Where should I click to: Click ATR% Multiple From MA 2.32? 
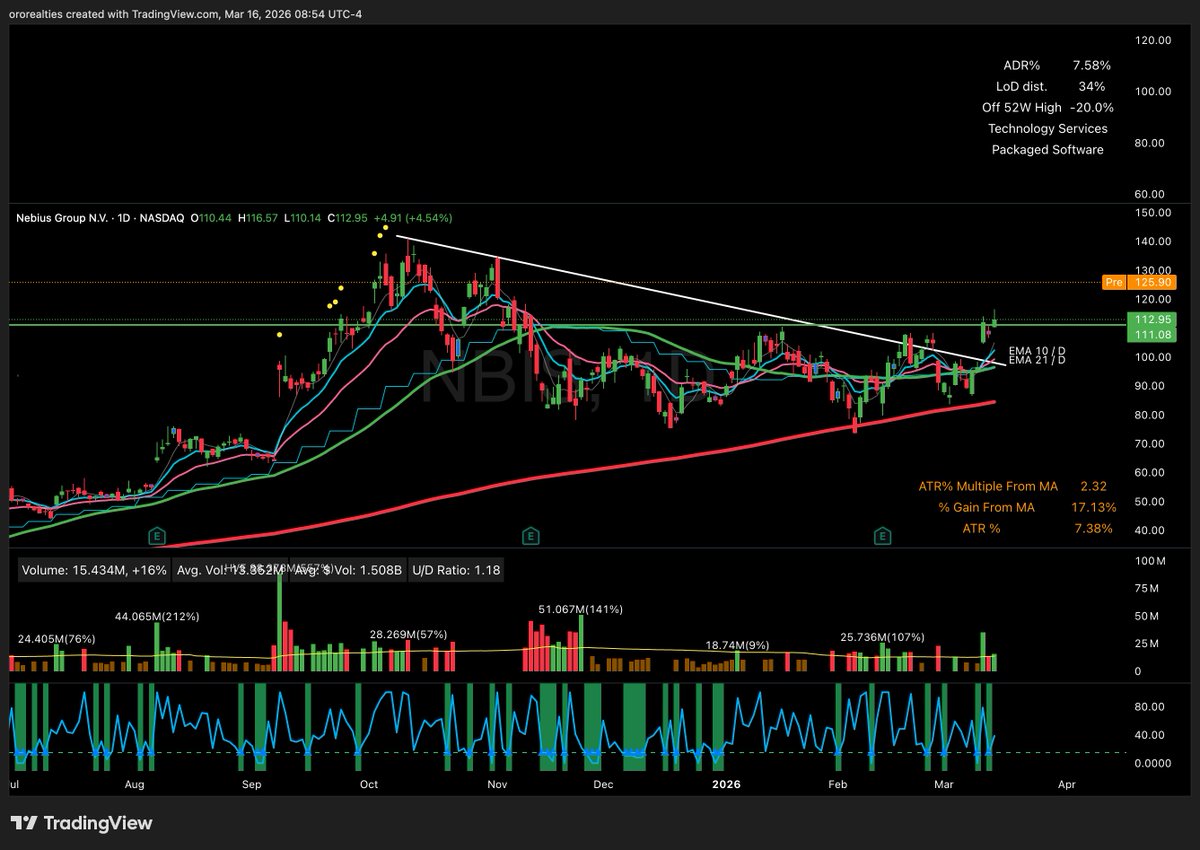click(x=1013, y=486)
